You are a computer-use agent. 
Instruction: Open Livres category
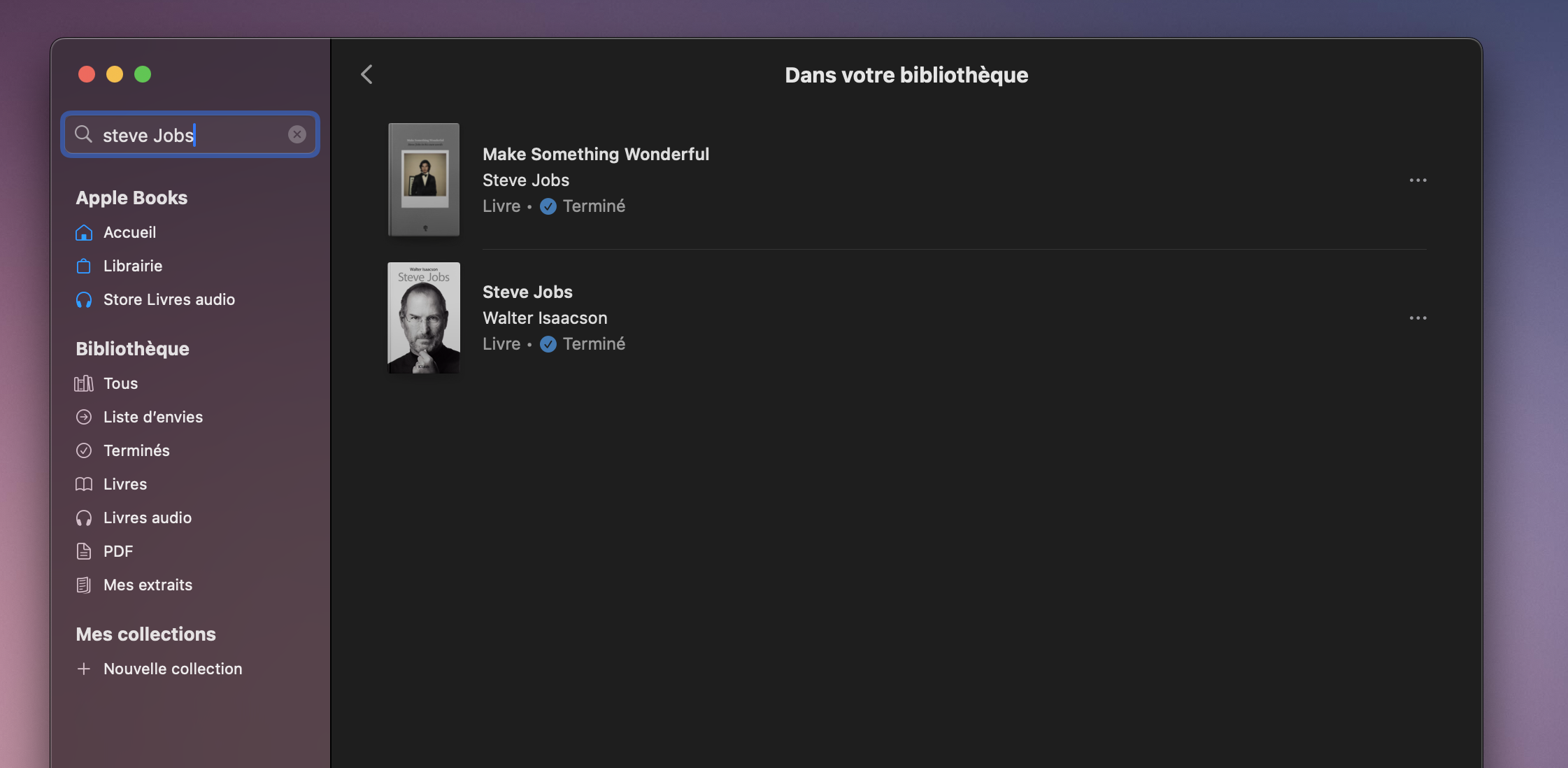coord(124,484)
